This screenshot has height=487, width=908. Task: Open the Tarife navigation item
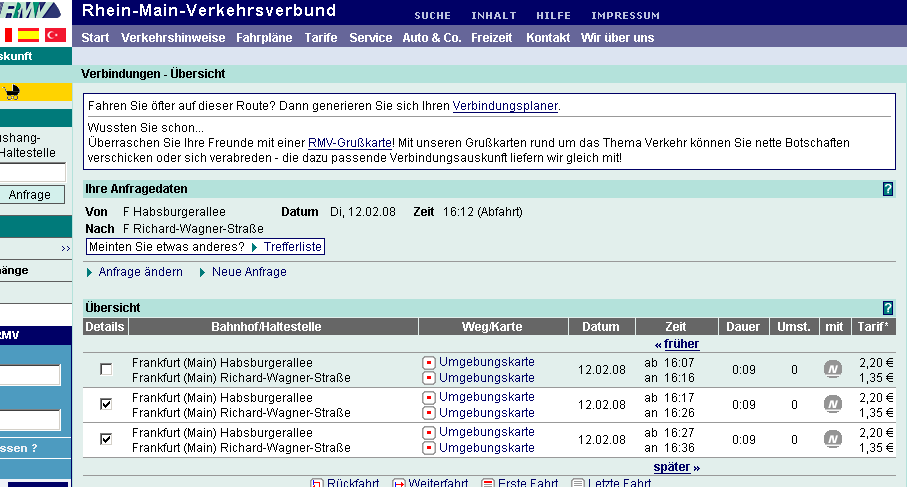320,38
